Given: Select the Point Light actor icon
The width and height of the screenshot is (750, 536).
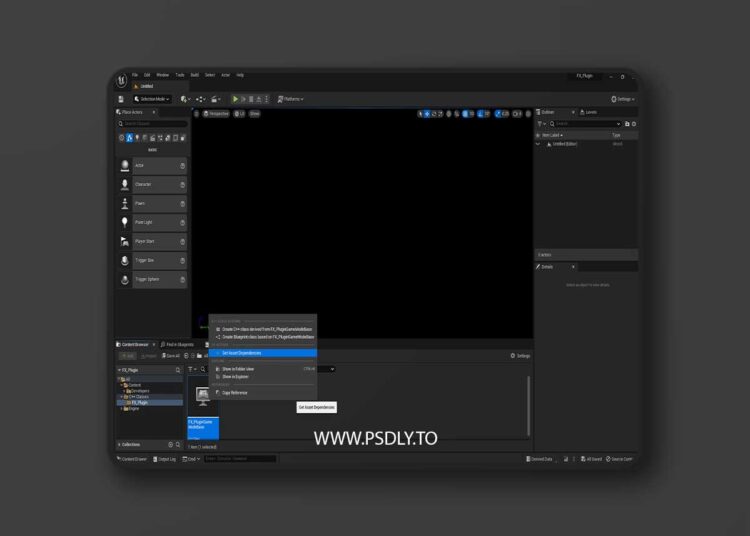Looking at the screenshot, I should 125,222.
